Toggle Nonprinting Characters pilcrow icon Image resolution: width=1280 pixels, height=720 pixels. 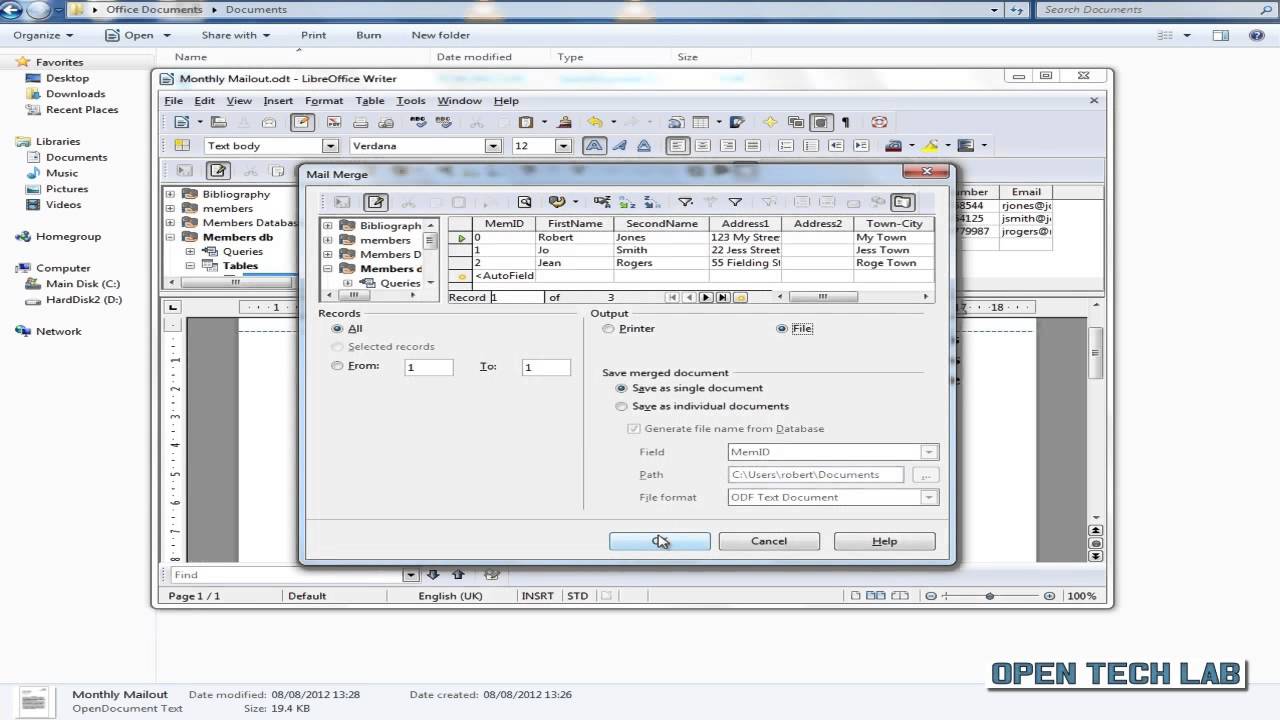click(846, 122)
